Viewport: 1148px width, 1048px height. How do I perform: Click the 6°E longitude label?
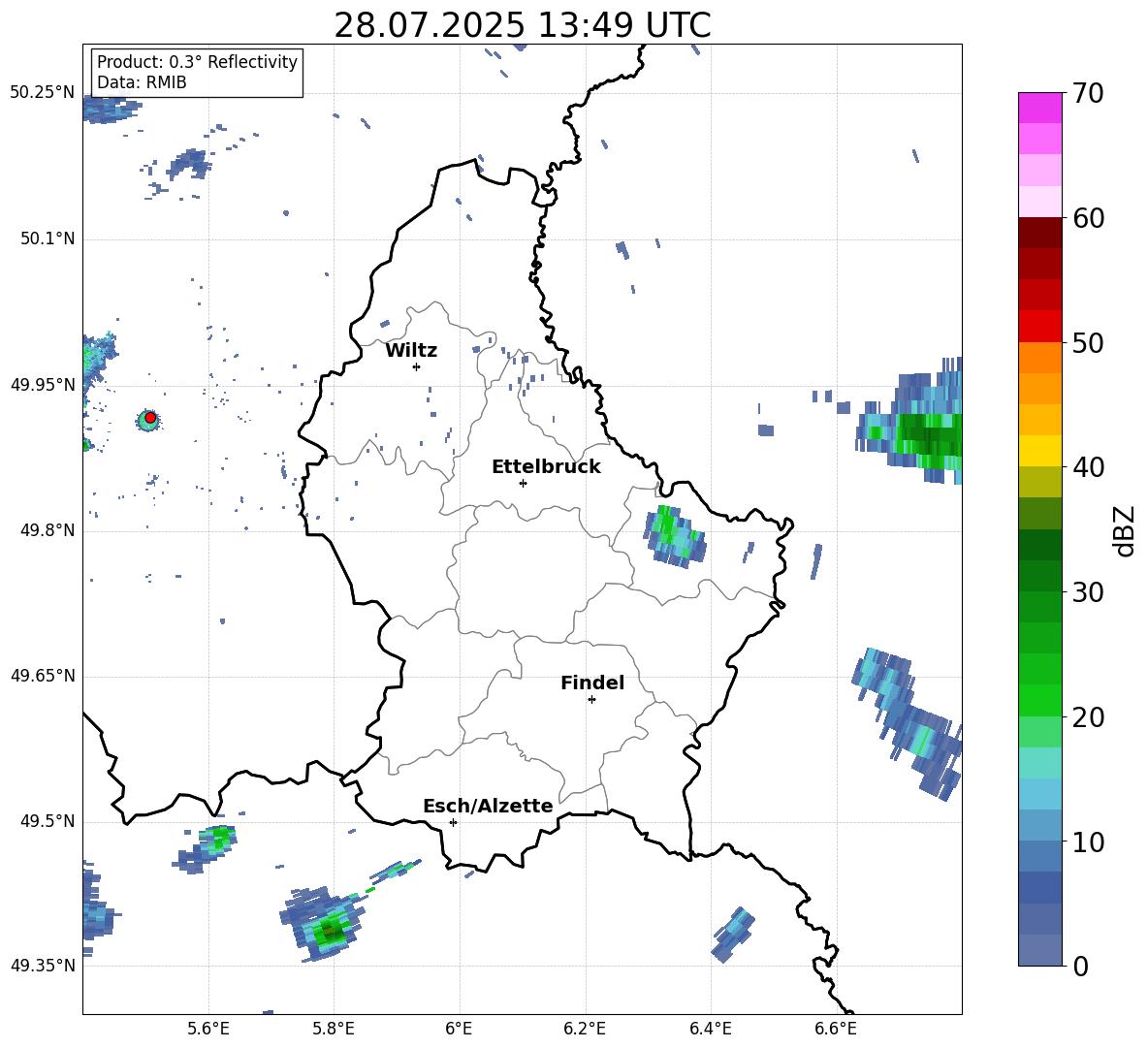click(x=459, y=1029)
